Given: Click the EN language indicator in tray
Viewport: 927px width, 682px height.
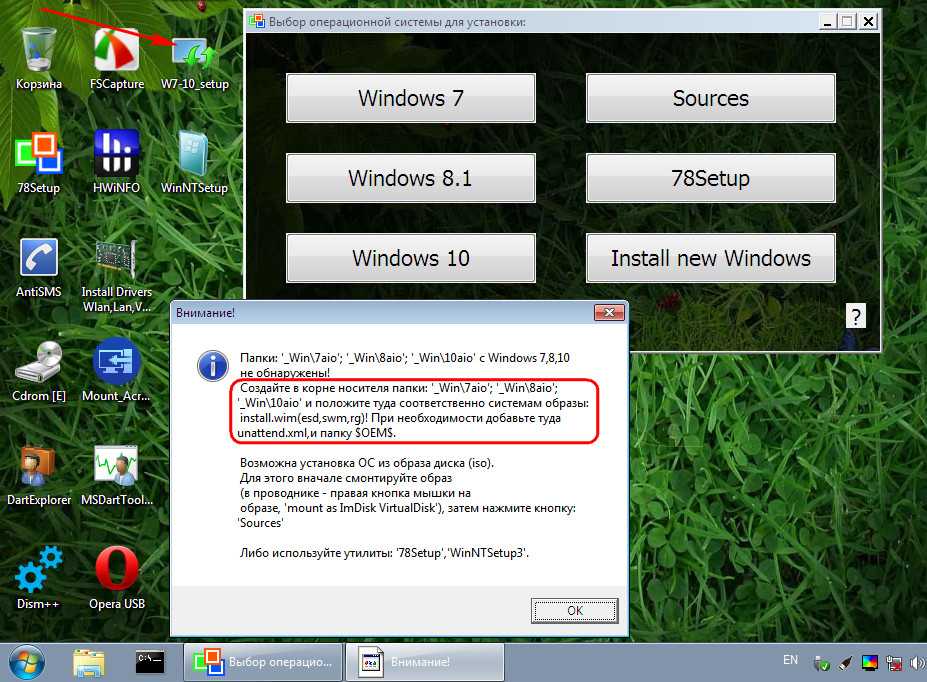Looking at the screenshot, I should pyautogui.click(x=790, y=661).
